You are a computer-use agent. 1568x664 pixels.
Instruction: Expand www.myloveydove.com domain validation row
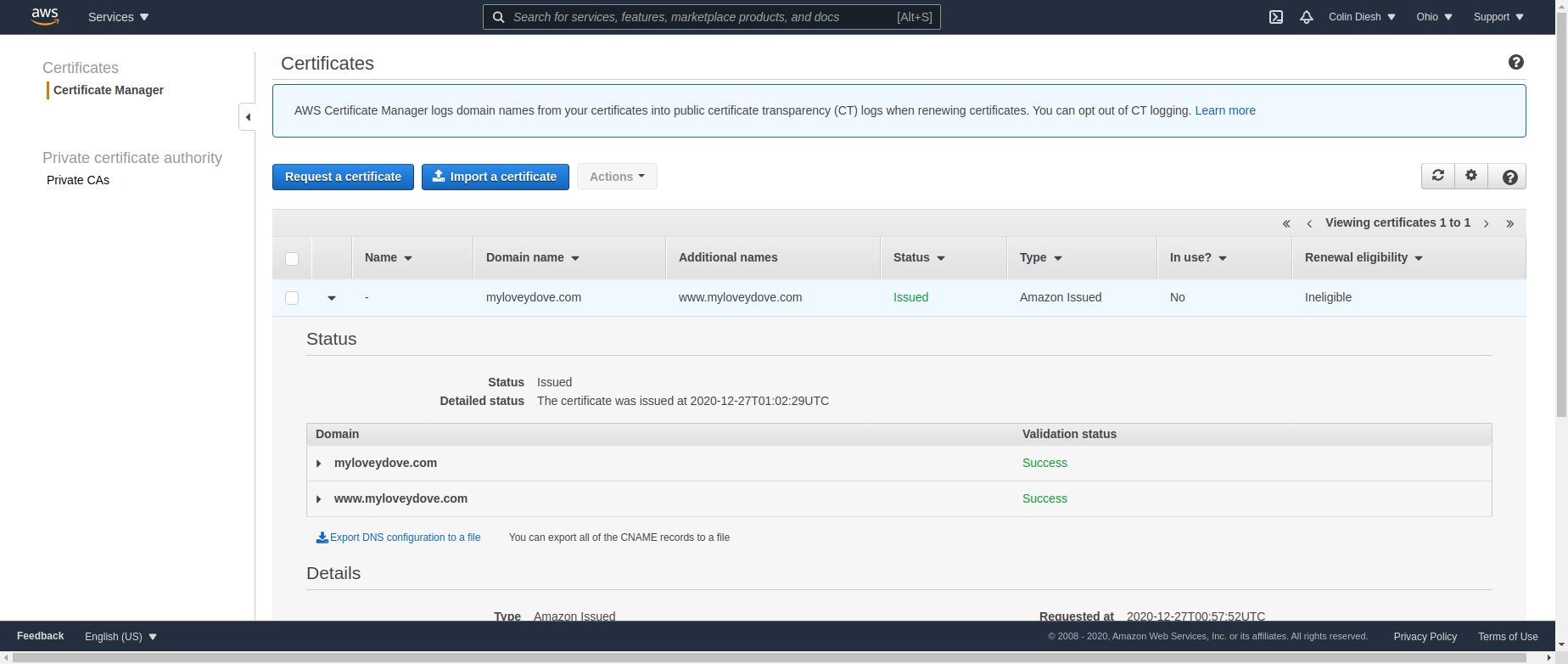tap(318, 499)
